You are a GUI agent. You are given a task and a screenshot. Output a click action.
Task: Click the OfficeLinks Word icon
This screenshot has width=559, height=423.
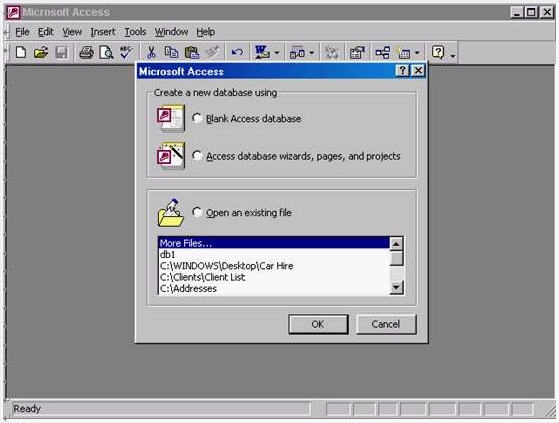(262, 52)
